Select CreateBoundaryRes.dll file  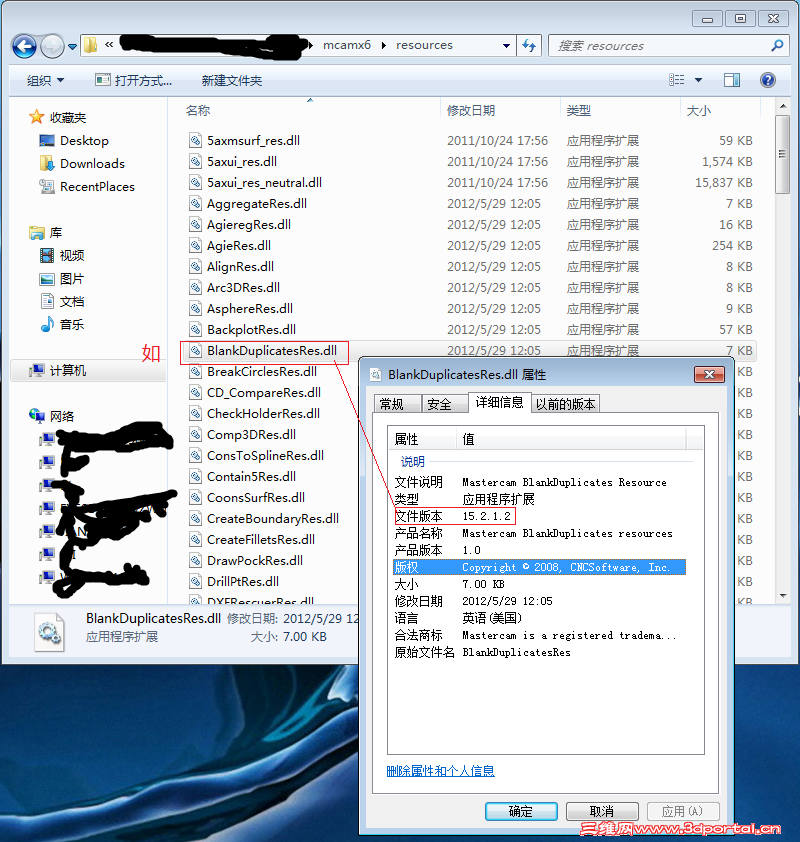click(273, 519)
